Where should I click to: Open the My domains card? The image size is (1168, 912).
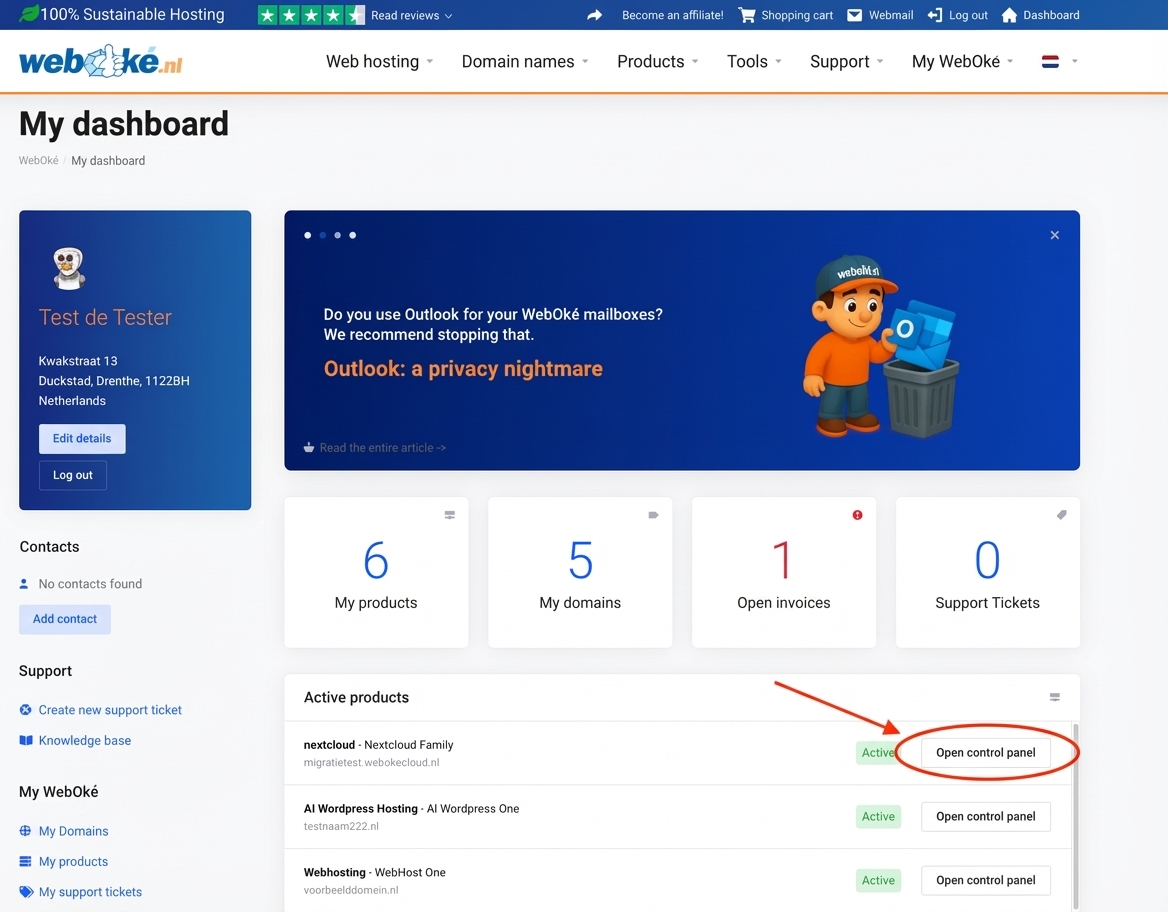coord(580,572)
